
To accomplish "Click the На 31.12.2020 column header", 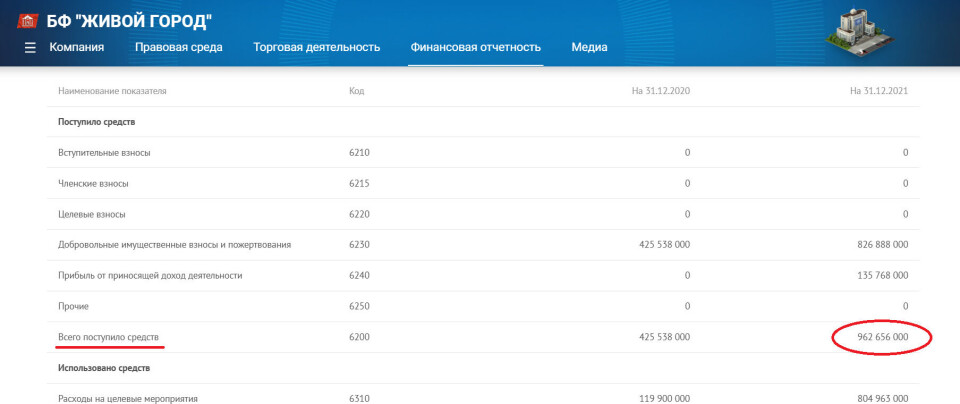I will tap(660, 91).
